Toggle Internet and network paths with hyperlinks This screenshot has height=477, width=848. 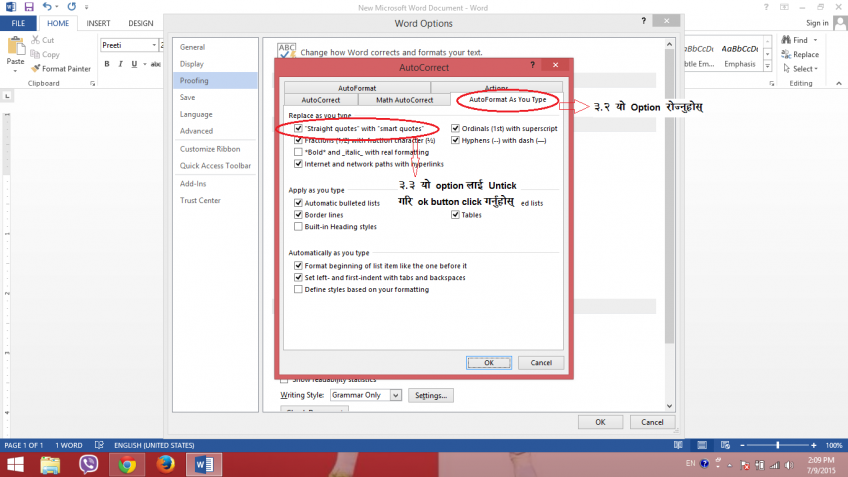298,164
